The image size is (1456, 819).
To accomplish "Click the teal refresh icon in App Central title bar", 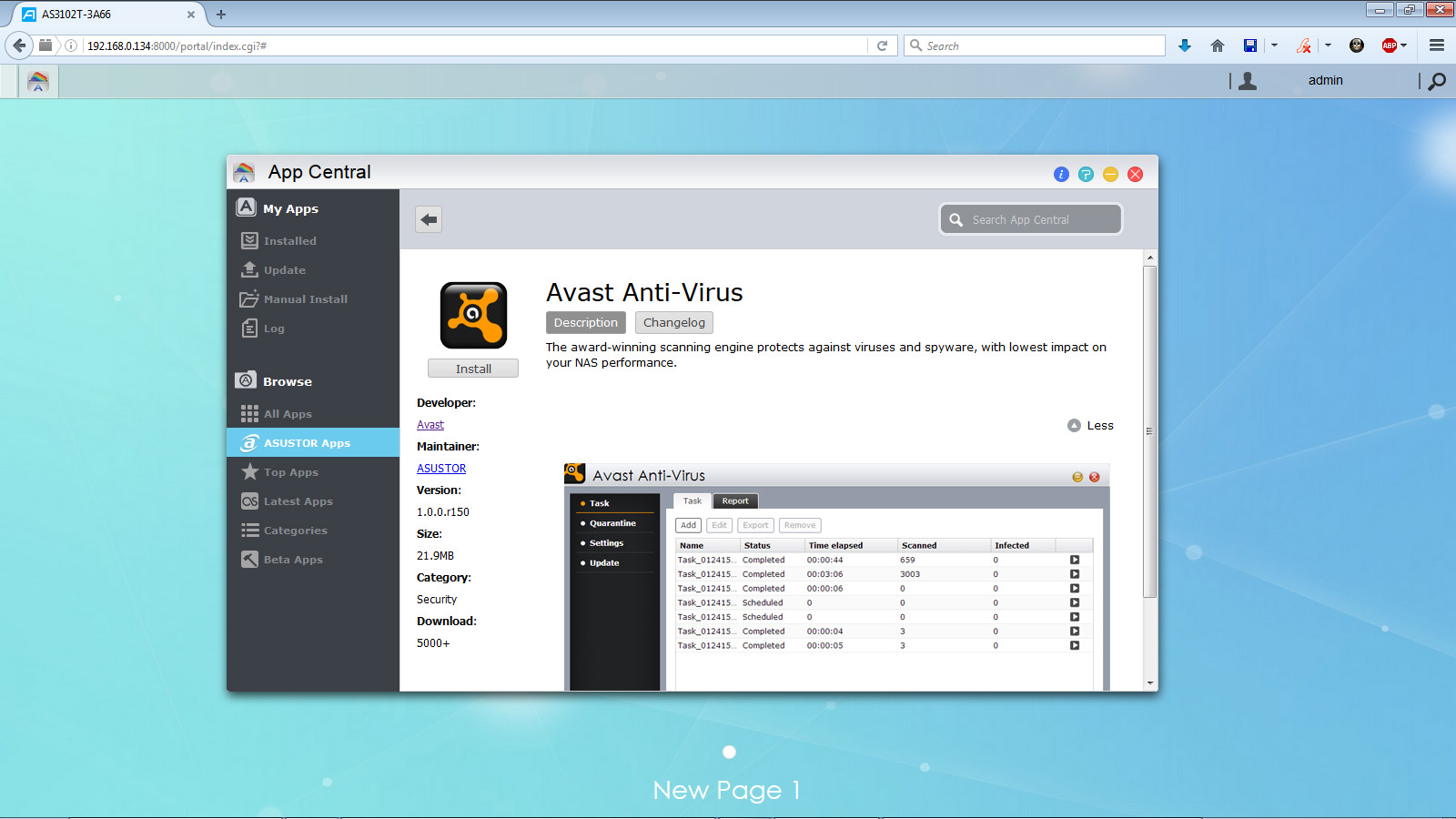I will (x=1086, y=174).
